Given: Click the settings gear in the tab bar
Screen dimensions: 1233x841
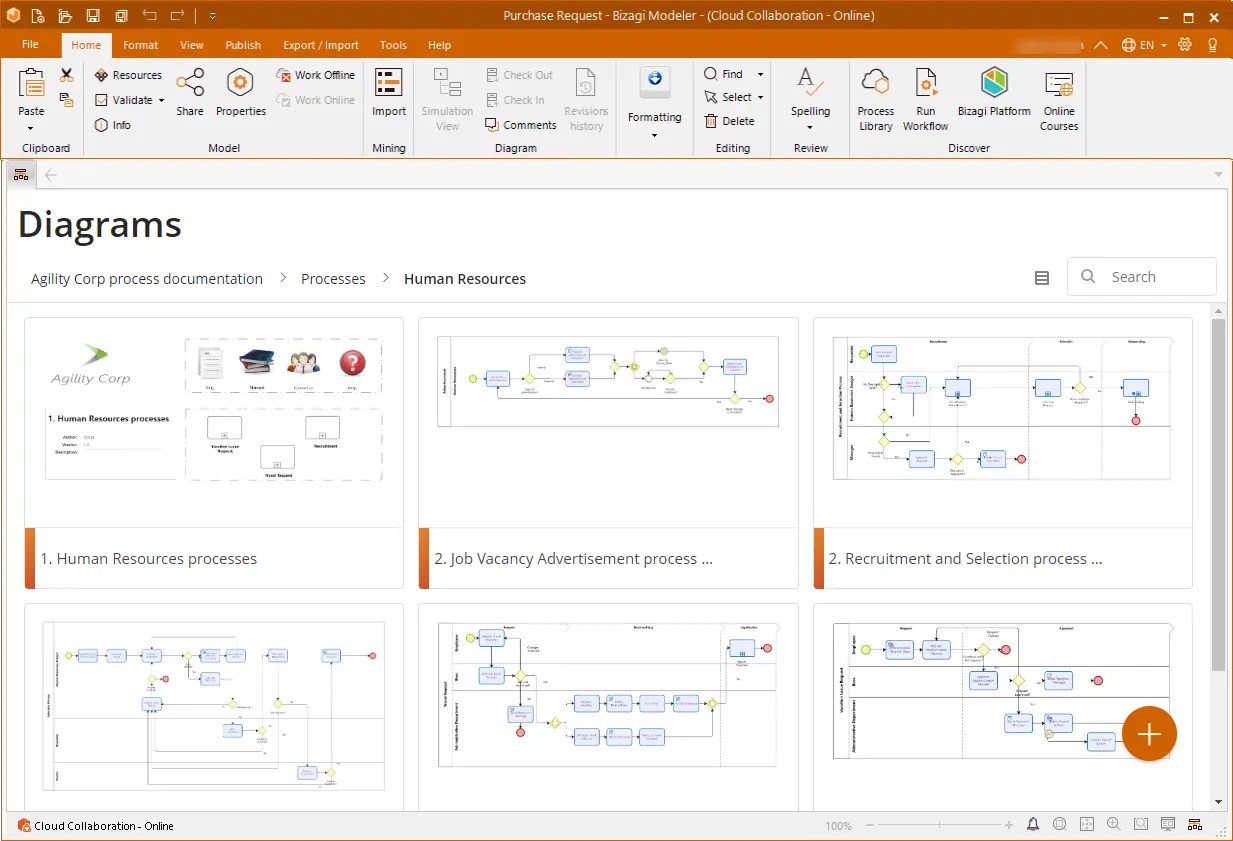Looking at the screenshot, I should tap(1186, 45).
